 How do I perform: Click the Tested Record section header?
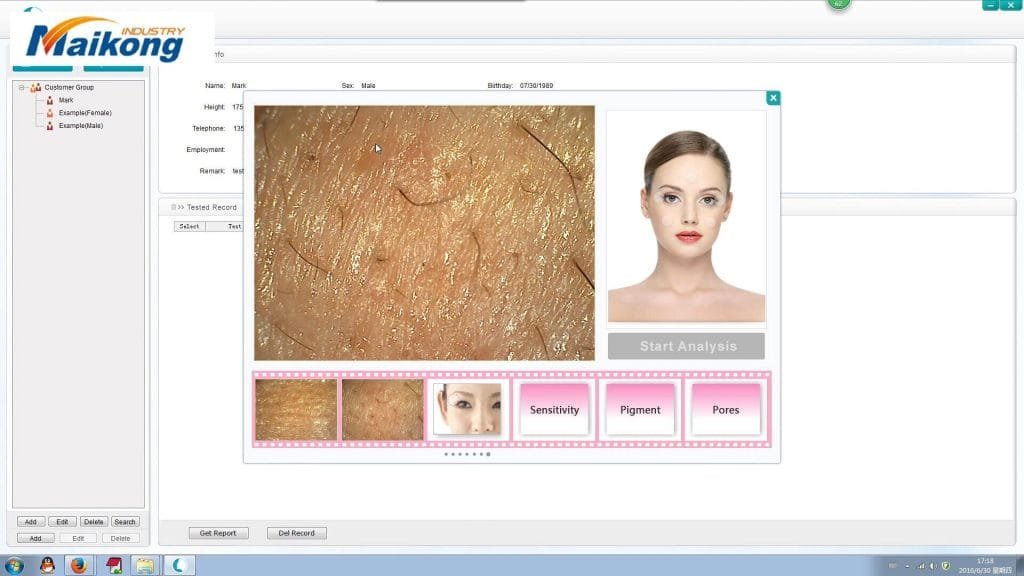[x=212, y=207]
